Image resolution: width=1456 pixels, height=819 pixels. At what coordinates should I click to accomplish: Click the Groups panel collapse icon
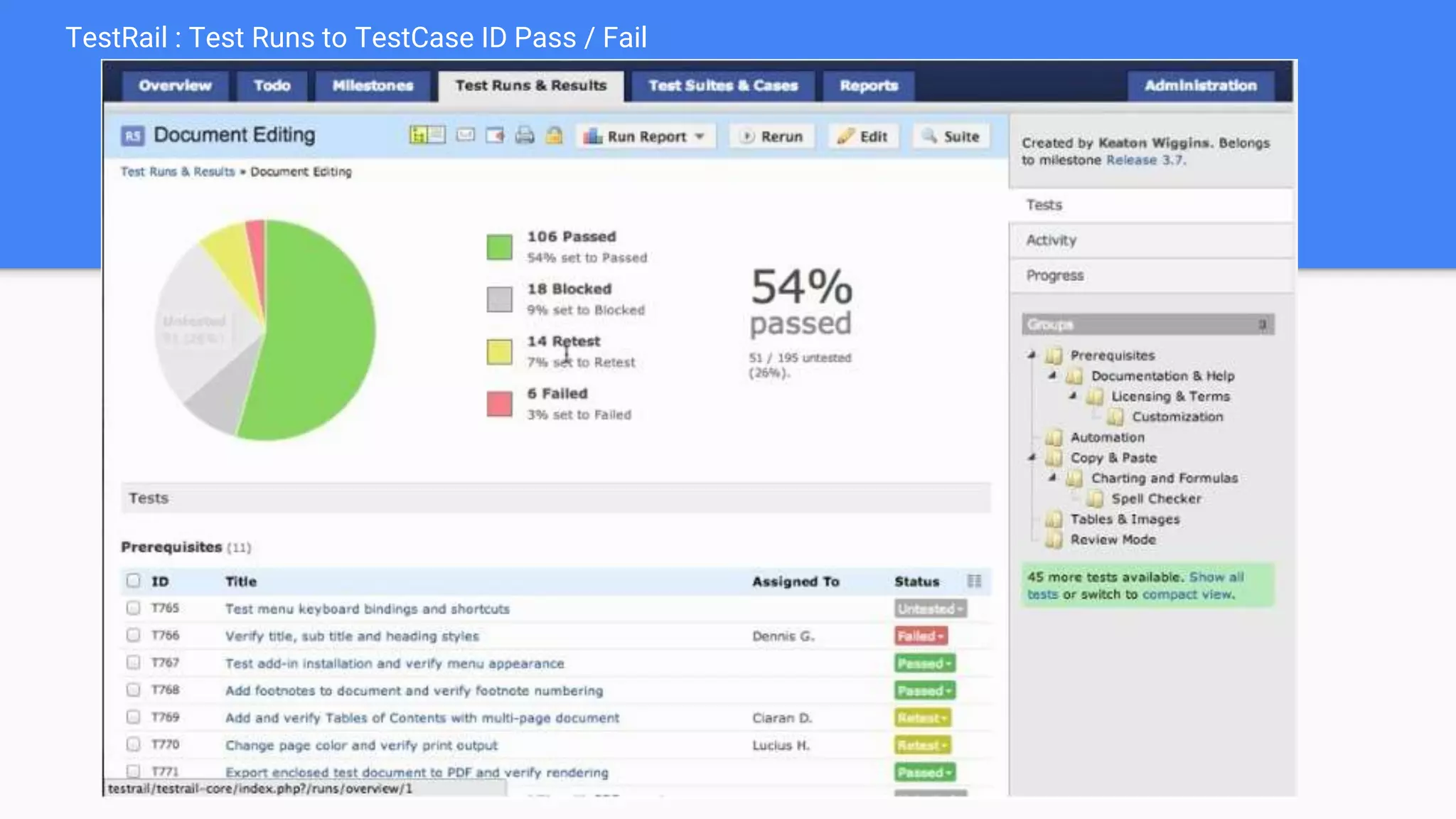click(x=1263, y=325)
